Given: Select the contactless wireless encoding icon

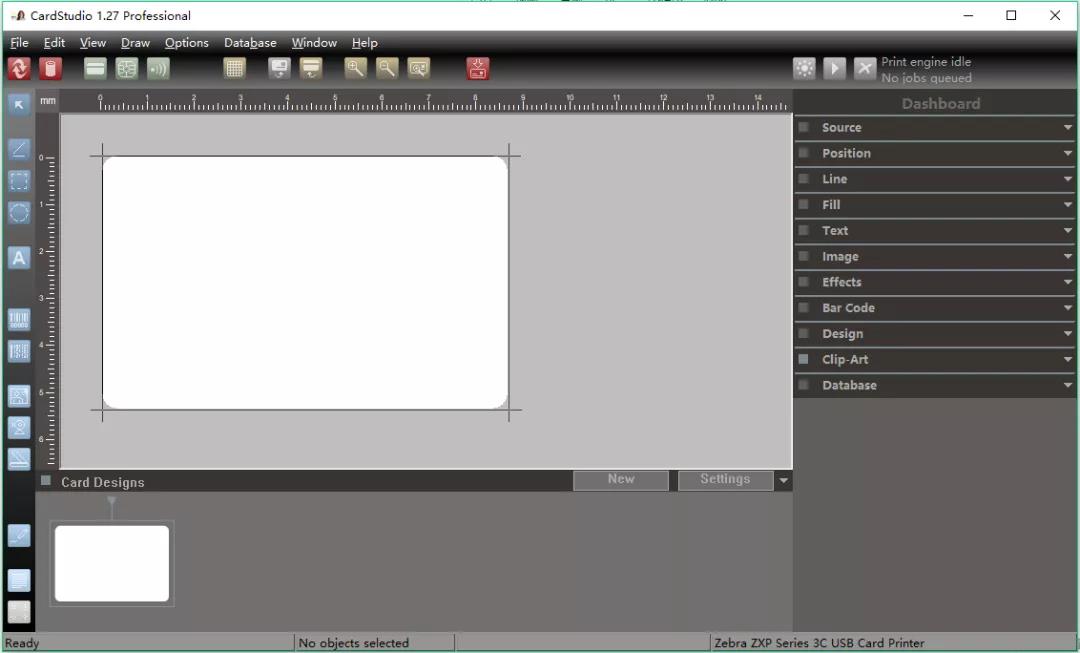Looking at the screenshot, I should click(x=158, y=68).
